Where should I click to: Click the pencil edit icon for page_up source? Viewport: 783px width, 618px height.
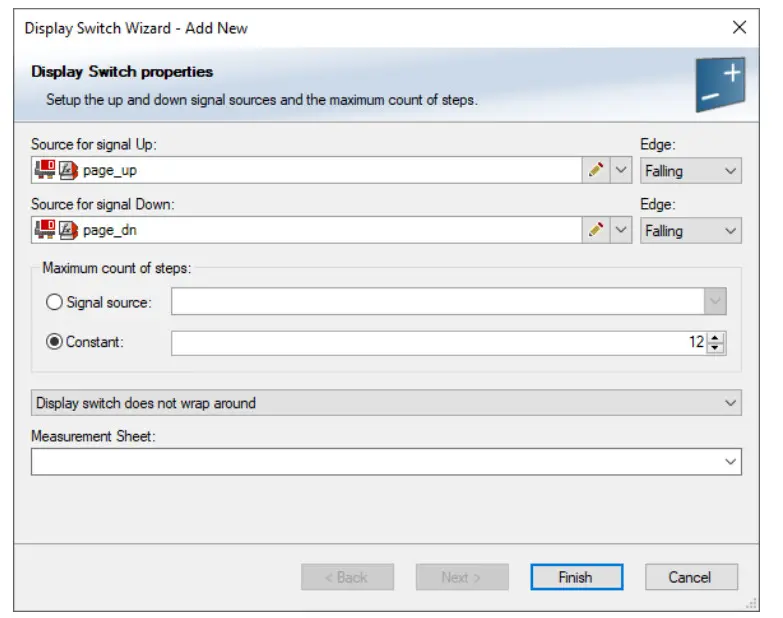pyautogui.click(x=595, y=170)
